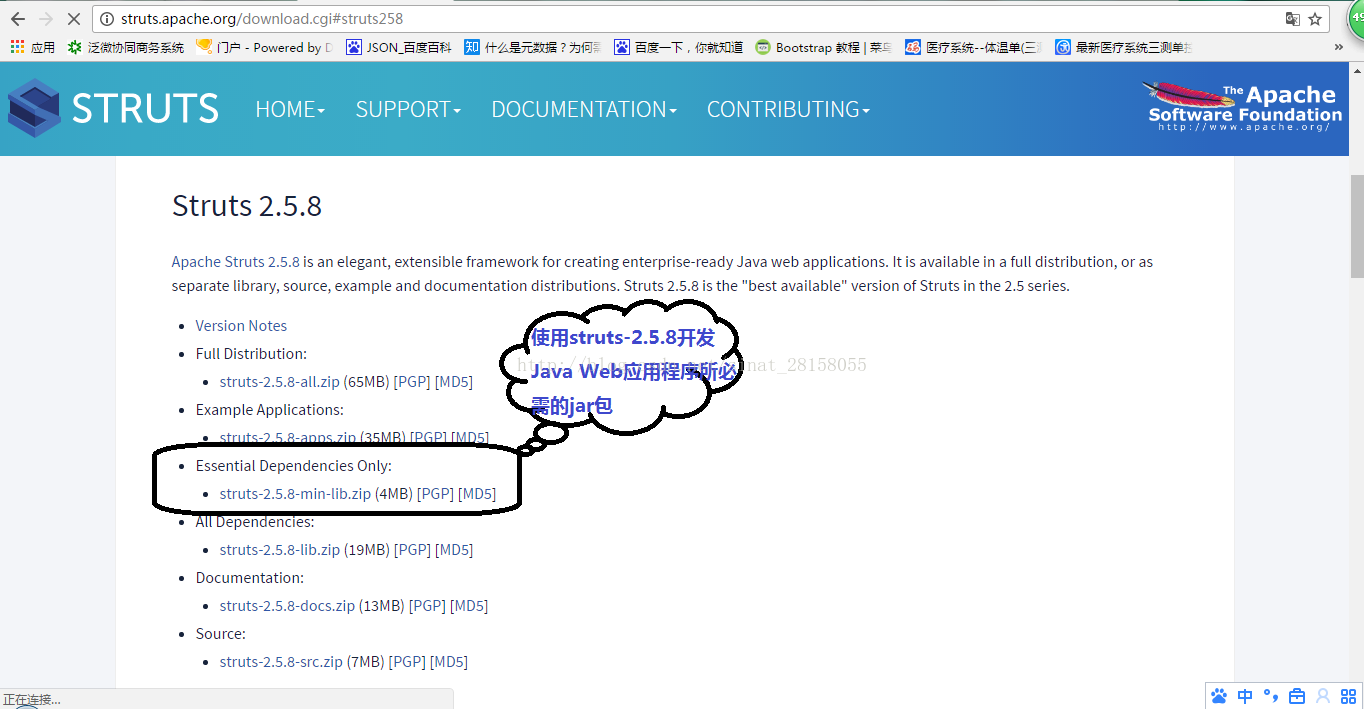Click the 'Full Distribution:' list label
1364x709 pixels.
(251, 354)
